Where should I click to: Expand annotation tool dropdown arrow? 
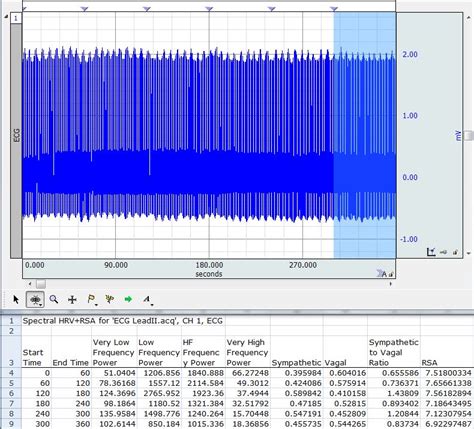click(x=152, y=305)
